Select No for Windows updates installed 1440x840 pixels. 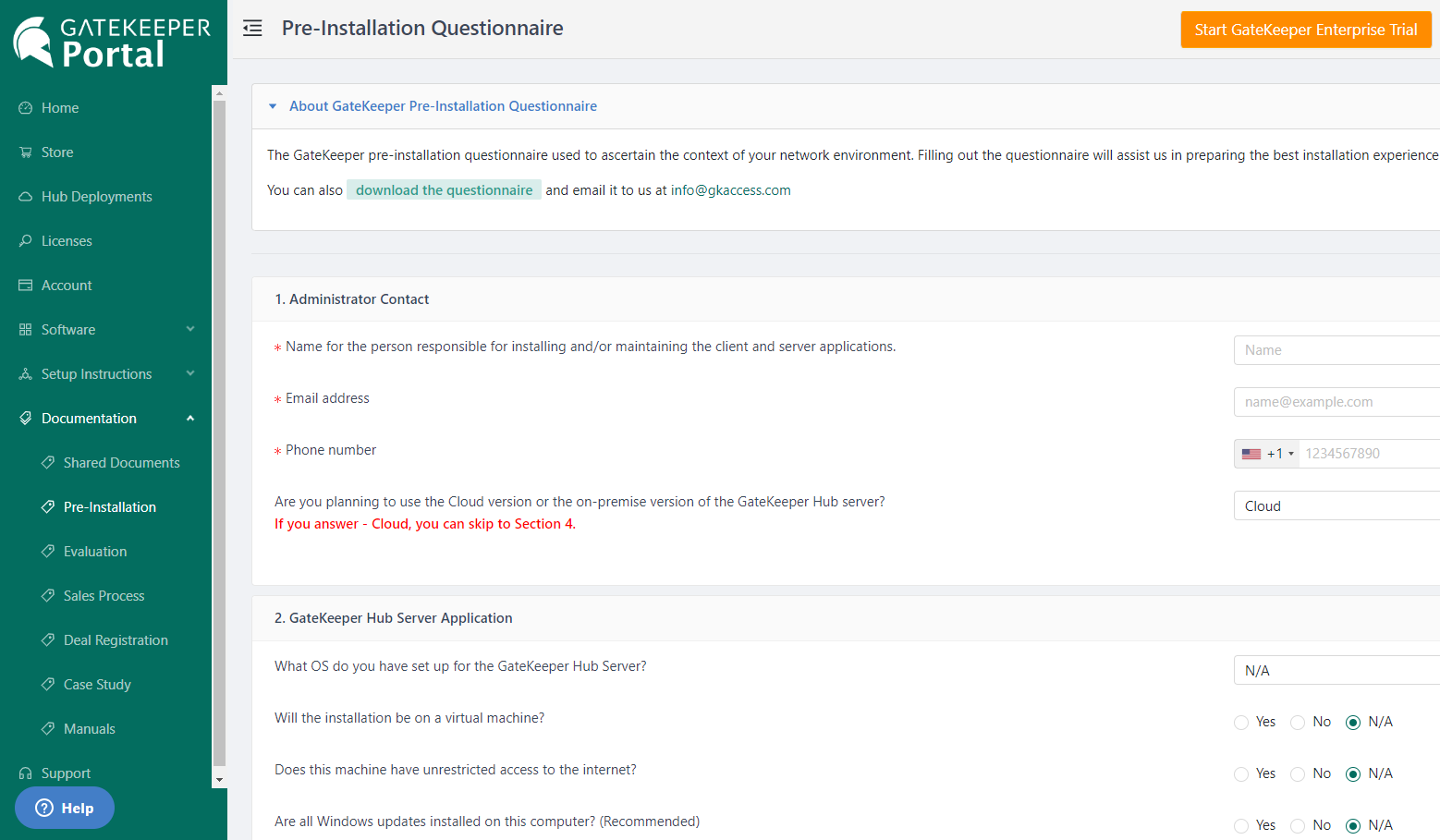tap(1297, 825)
